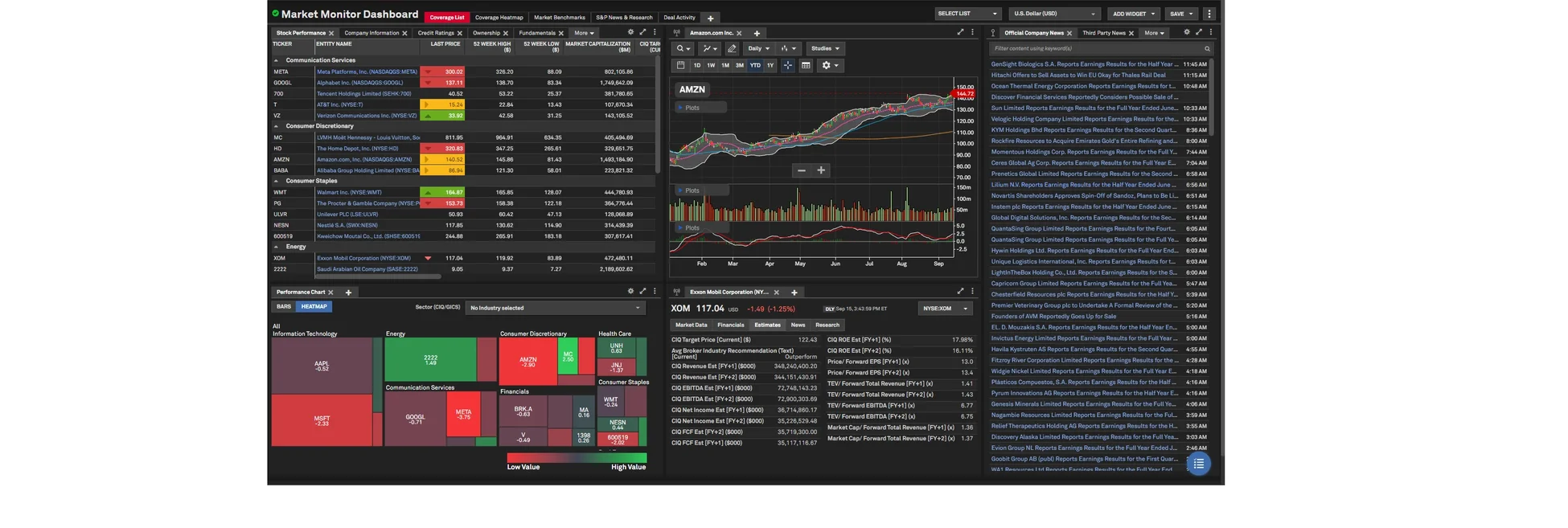1568x528 pixels.
Task: Add a tab next to Amazon.com Inc.
Action: [x=757, y=33]
